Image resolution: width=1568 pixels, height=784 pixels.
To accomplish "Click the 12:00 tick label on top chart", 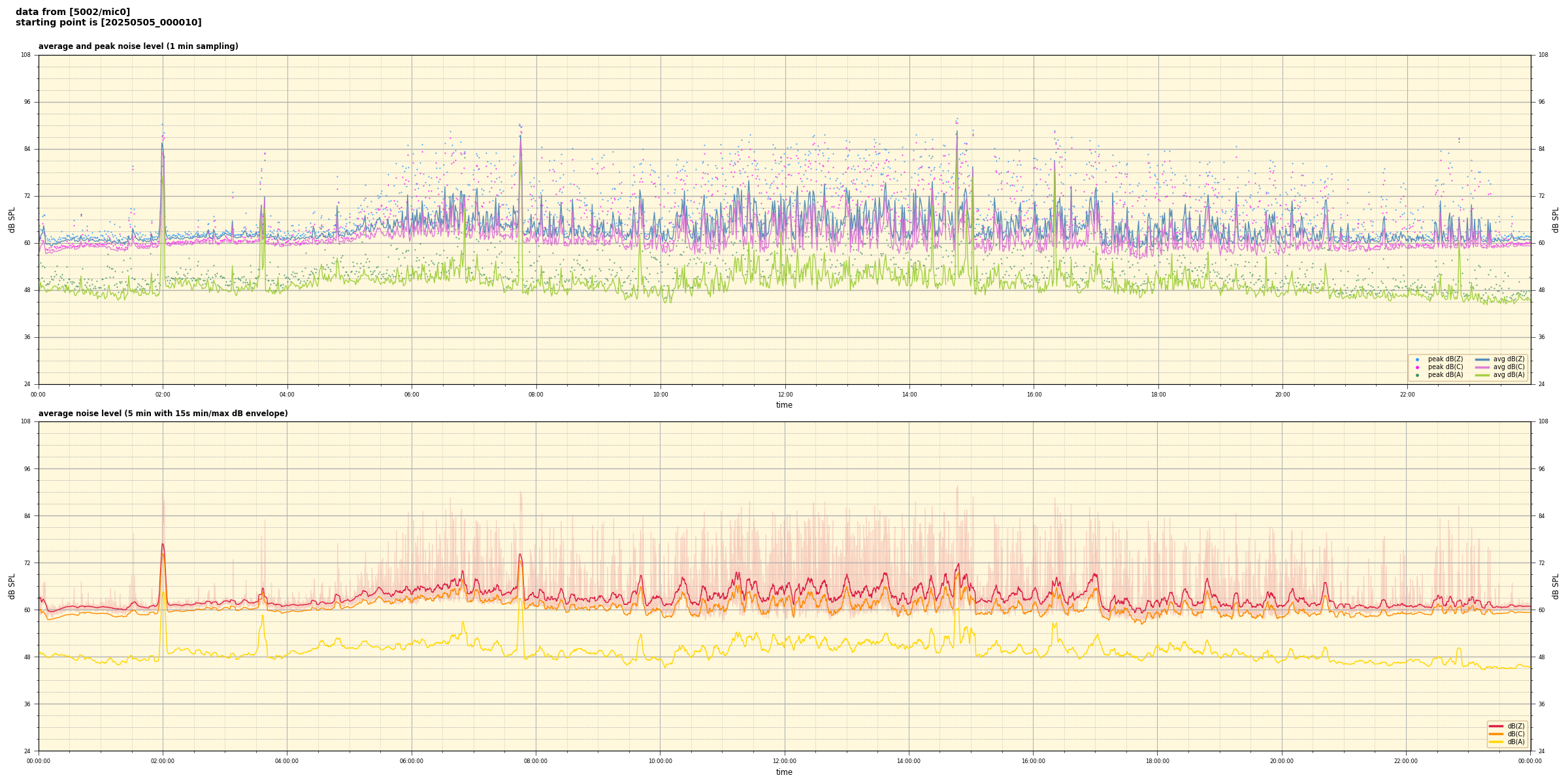I will (x=785, y=395).
